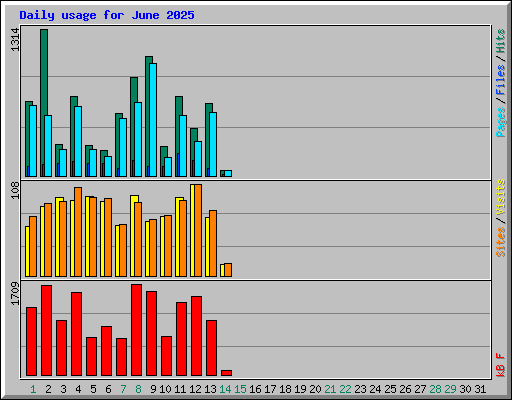The height and width of the screenshot is (400, 512).
Task: Select the orange sites bar for day 4
Action: tap(78, 232)
